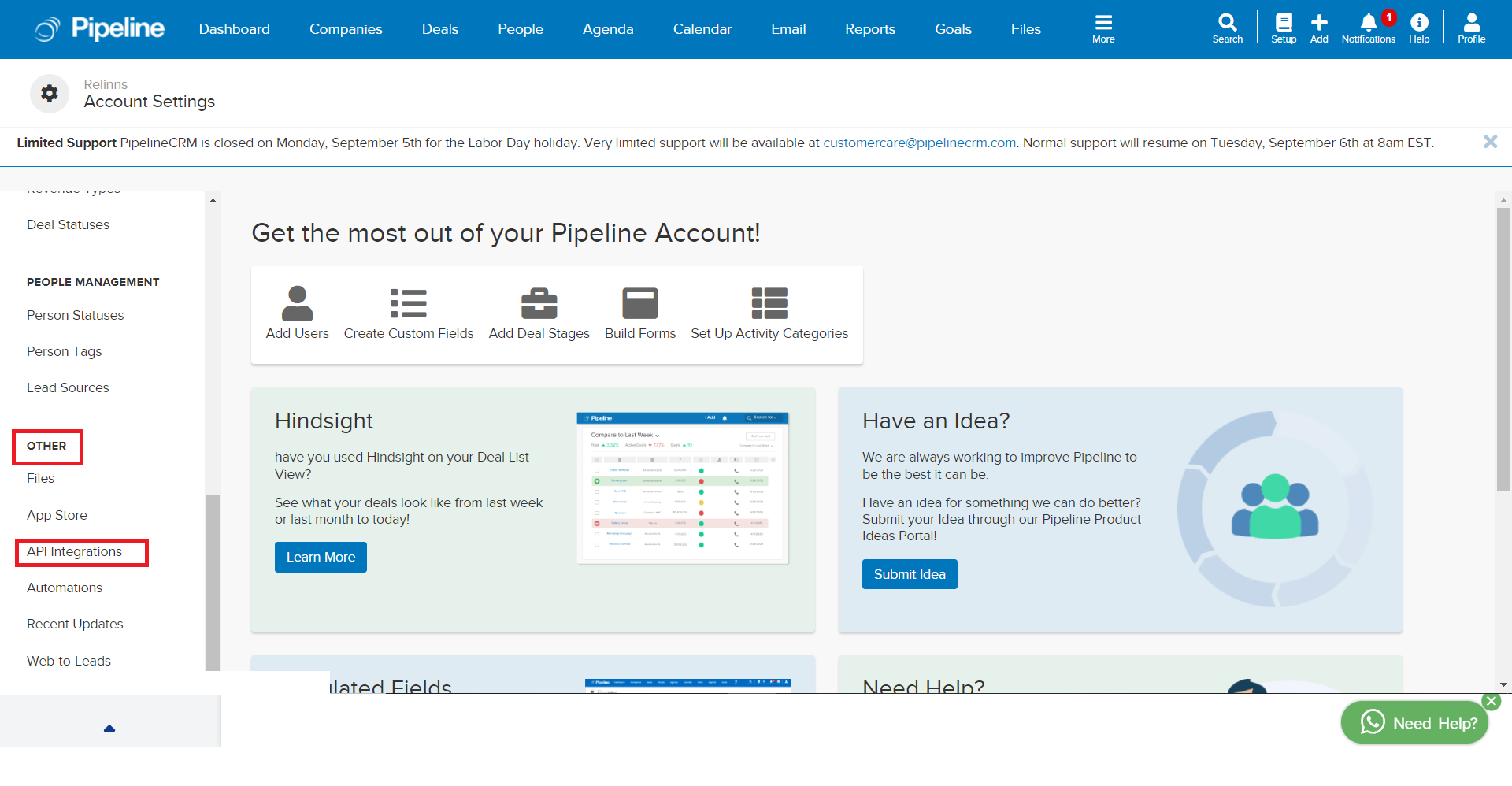Collapse the sidebar using bottom arrow
Viewport: 1512px width, 786px height.
click(x=109, y=729)
